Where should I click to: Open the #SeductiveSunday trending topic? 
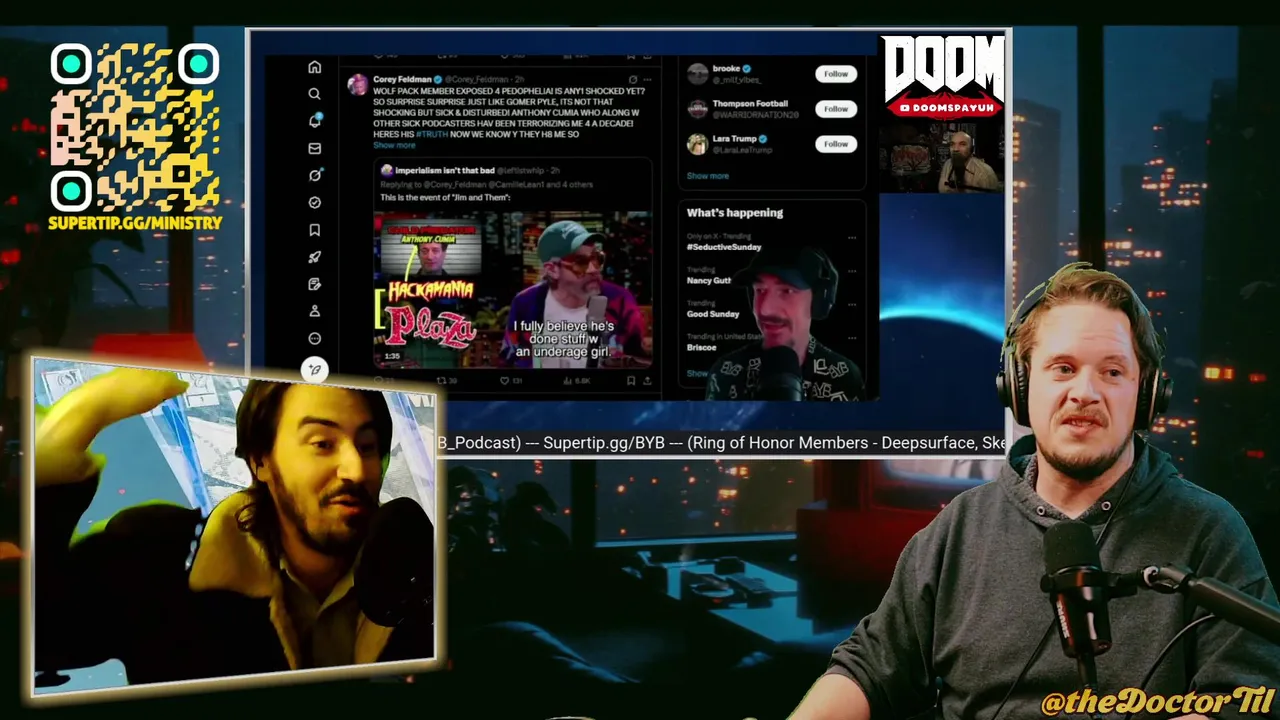[724, 247]
